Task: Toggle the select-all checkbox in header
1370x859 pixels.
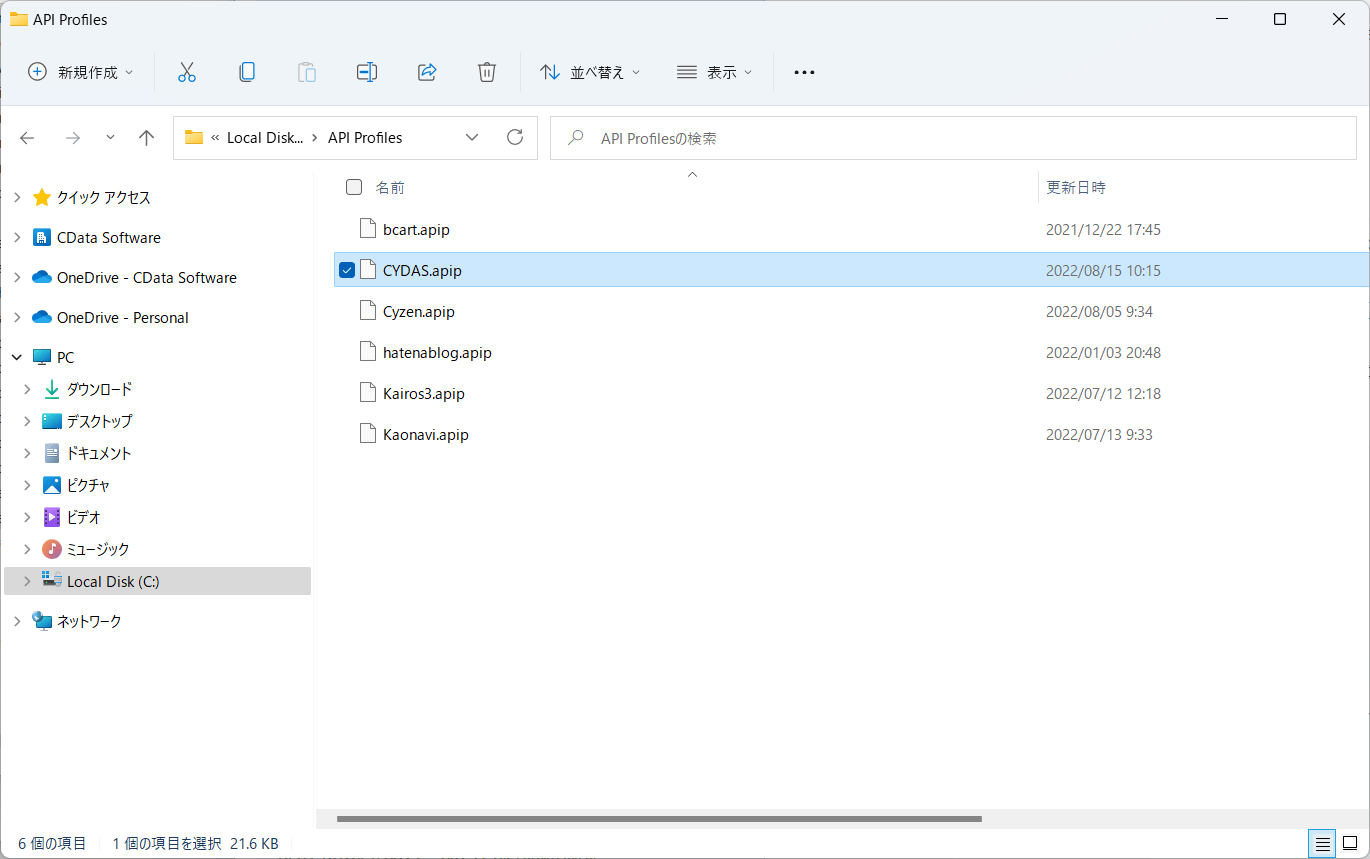Action: click(354, 187)
